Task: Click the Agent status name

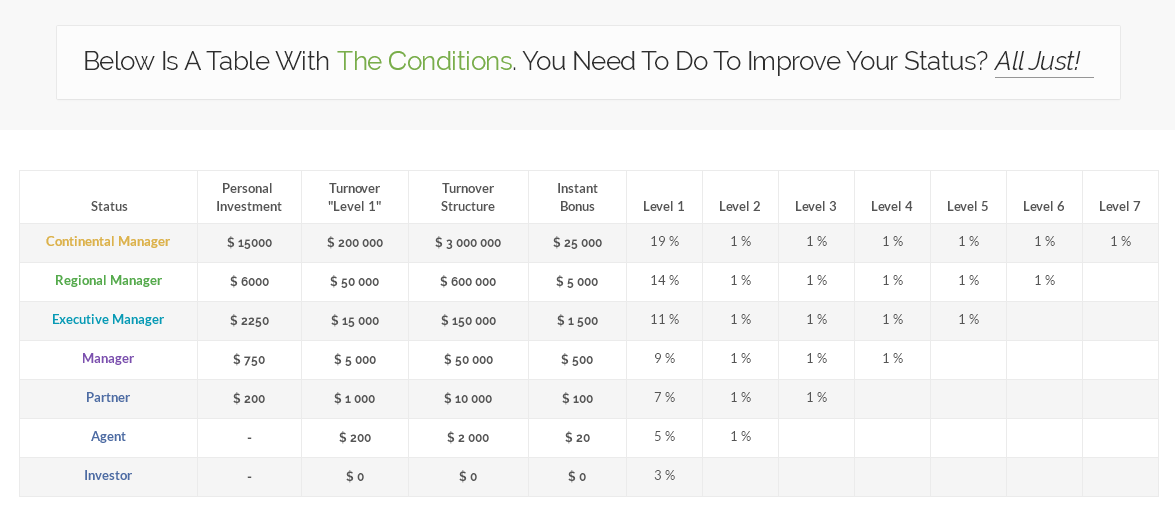Action: 108,436
